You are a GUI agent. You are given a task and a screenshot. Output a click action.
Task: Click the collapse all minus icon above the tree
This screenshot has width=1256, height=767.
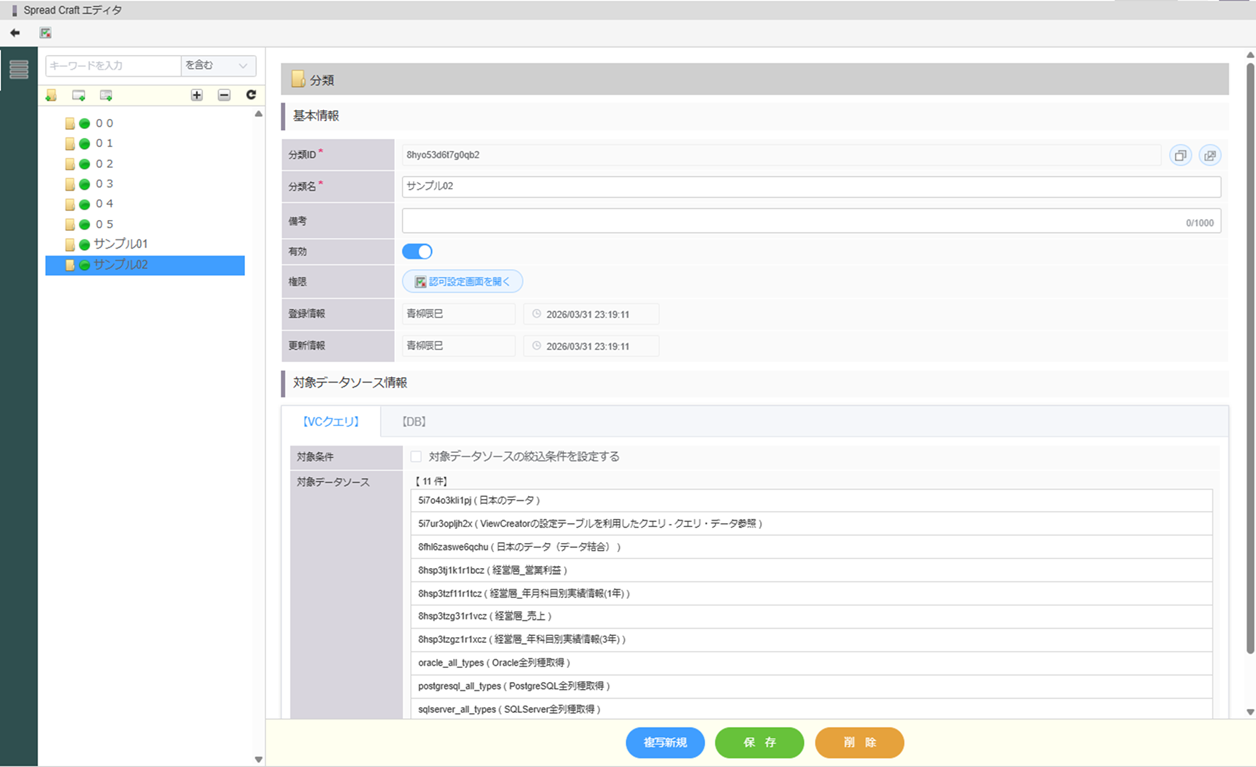(x=224, y=95)
